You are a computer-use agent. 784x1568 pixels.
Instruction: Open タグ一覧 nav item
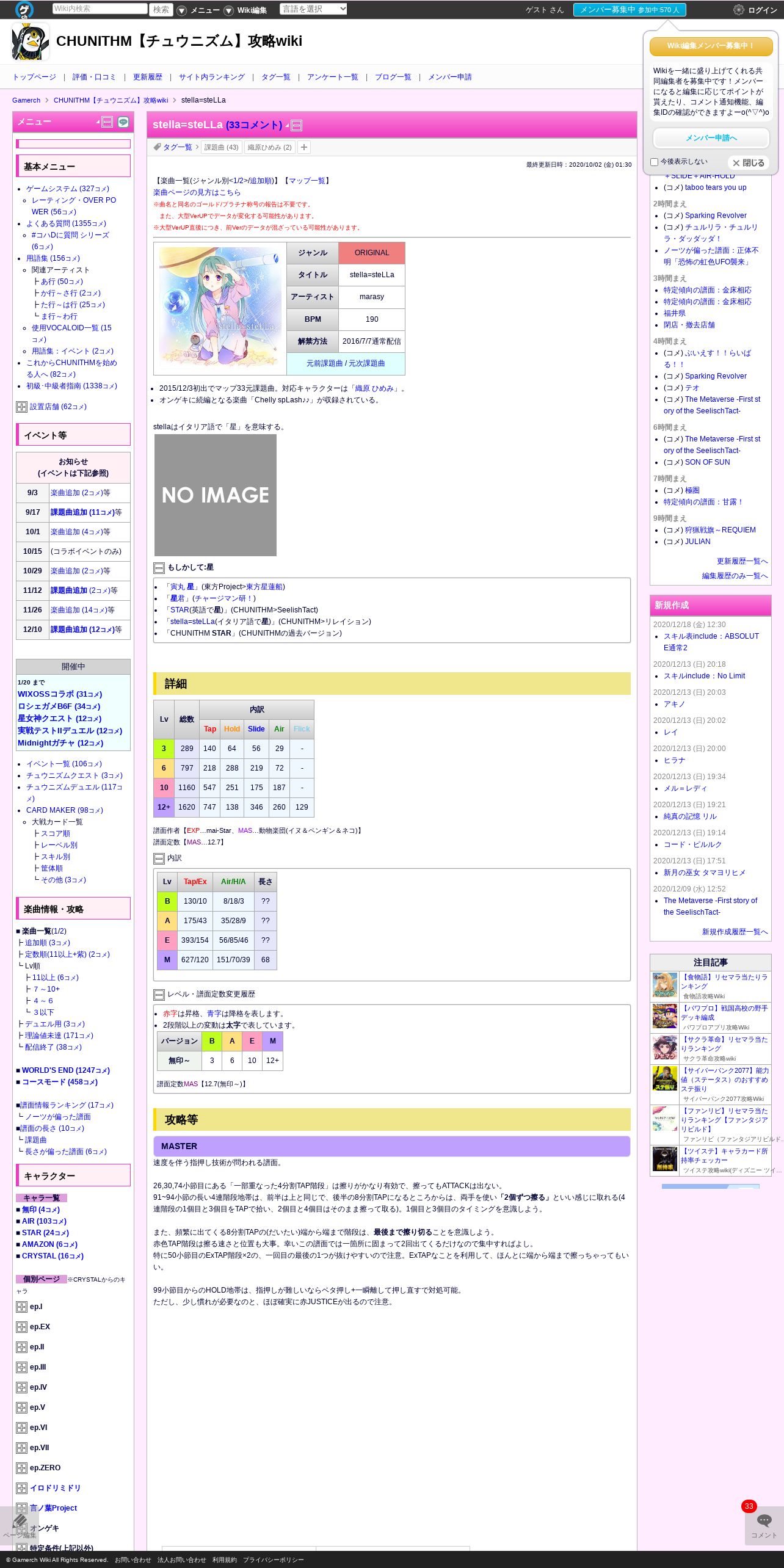pos(276,77)
